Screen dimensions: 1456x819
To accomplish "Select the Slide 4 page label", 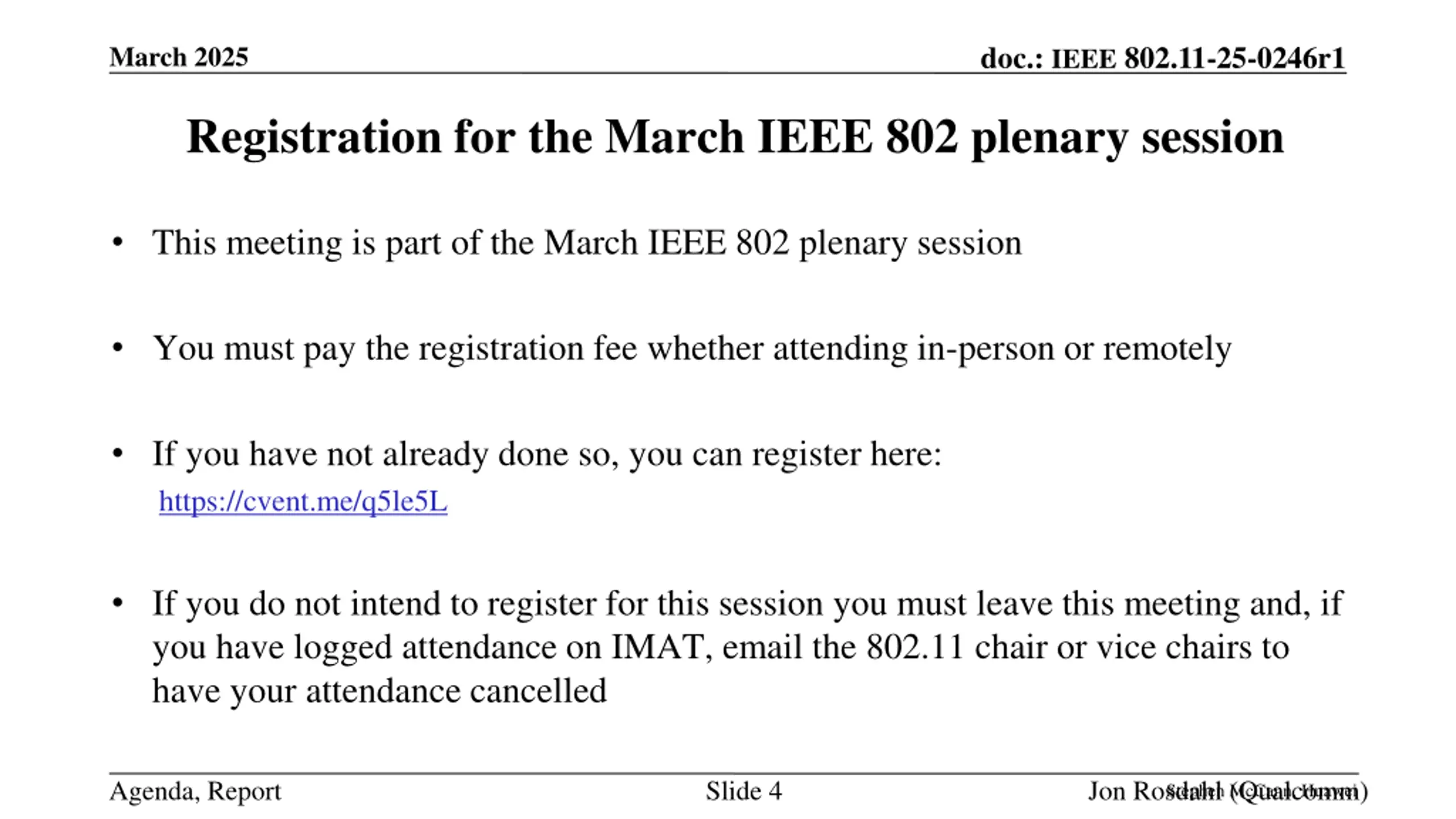I will [743, 791].
